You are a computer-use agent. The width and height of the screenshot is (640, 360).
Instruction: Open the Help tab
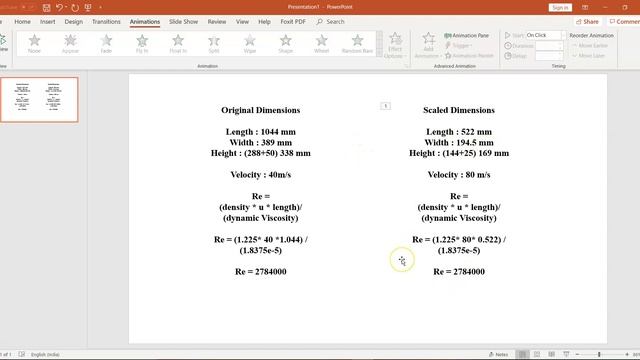[264, 22]
